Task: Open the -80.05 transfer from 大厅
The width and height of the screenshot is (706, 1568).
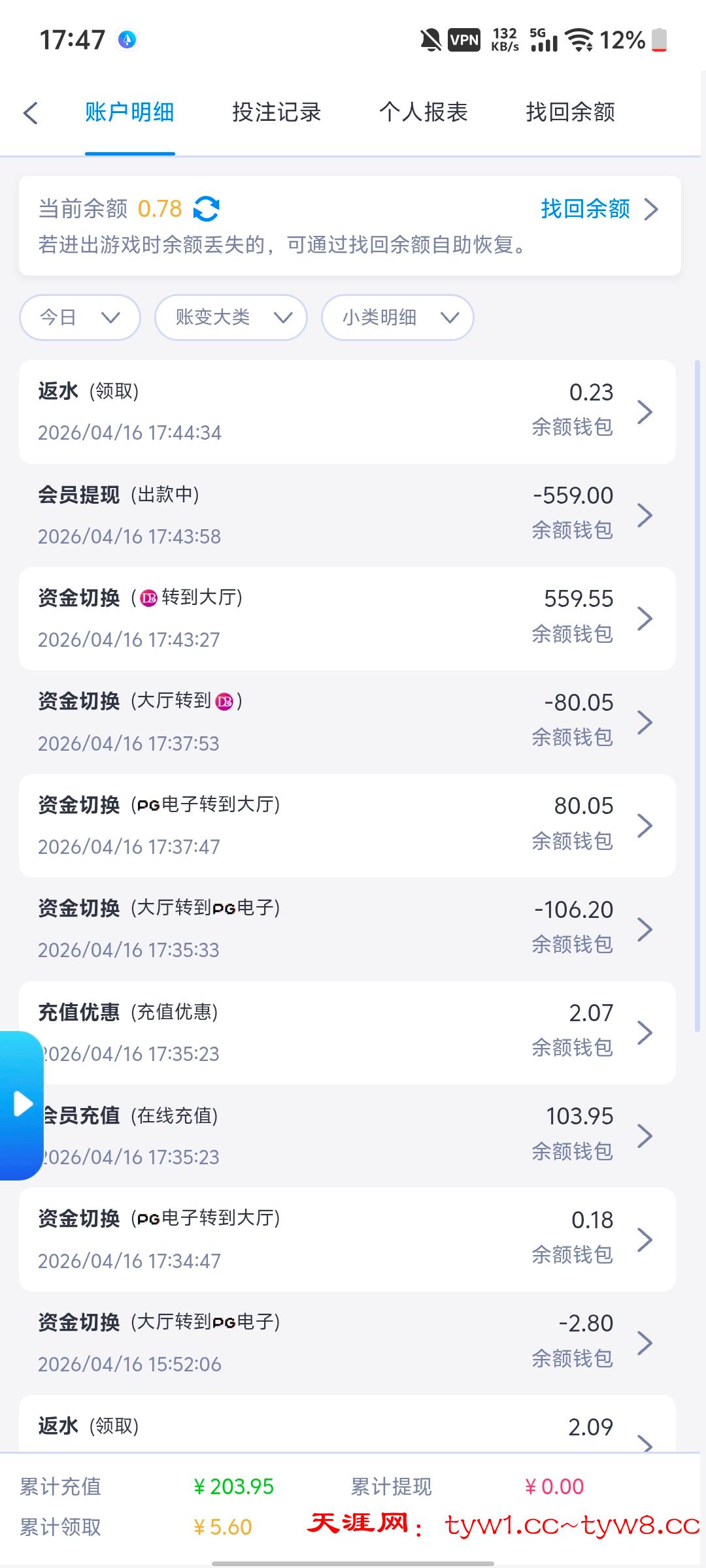Action: (x=346, y=722)
